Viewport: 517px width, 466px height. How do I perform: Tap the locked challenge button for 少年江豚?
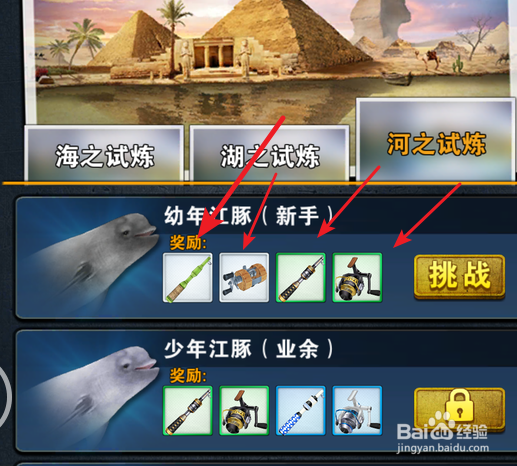[x=459, y=409]
